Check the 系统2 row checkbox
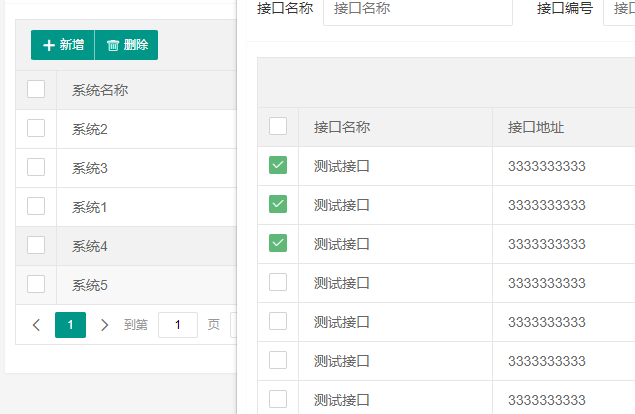Screen dimensions: 635x414 point(36,128)
